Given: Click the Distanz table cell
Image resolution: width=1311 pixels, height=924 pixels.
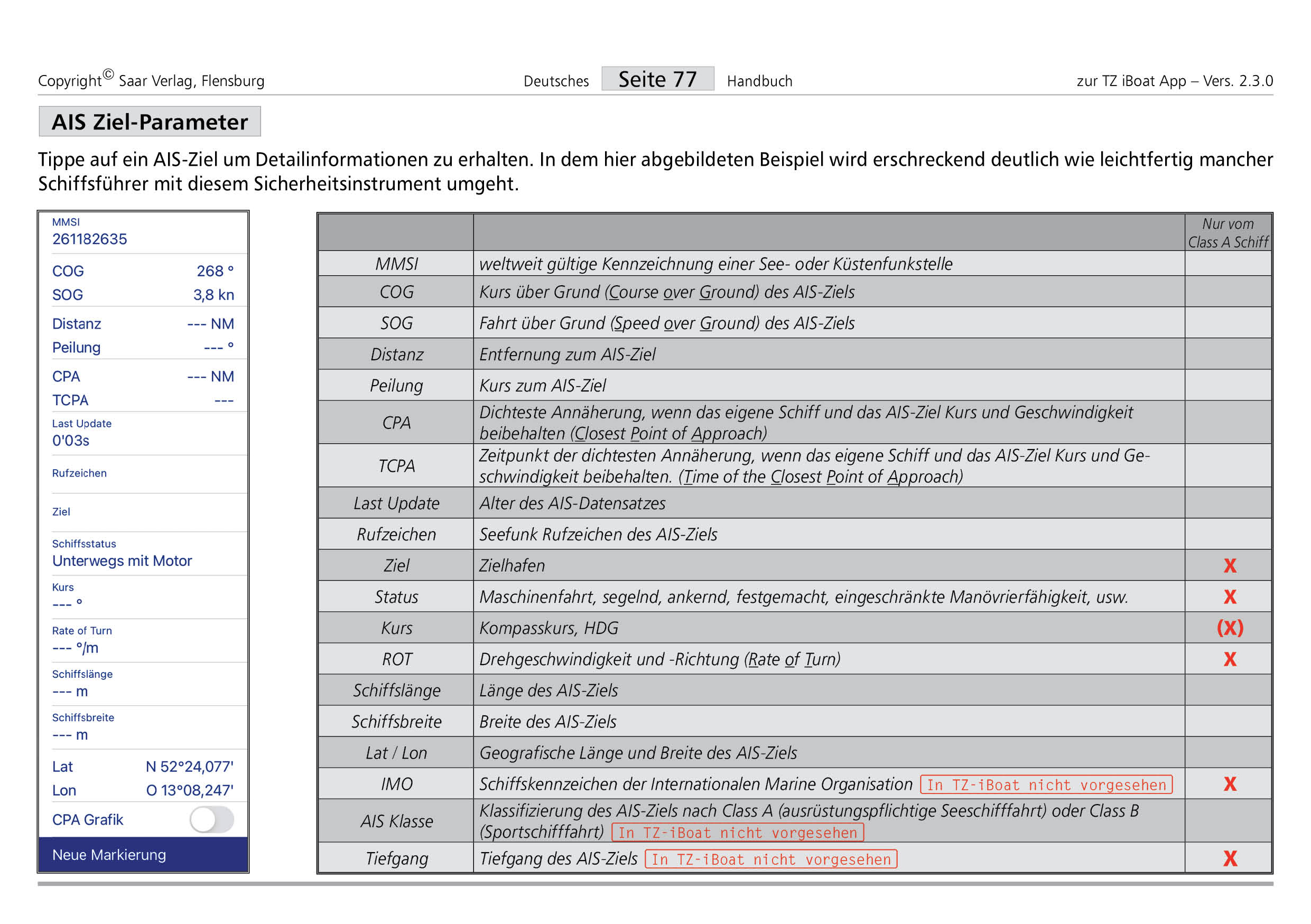Looking at the screenshot, I should point(396,354).
